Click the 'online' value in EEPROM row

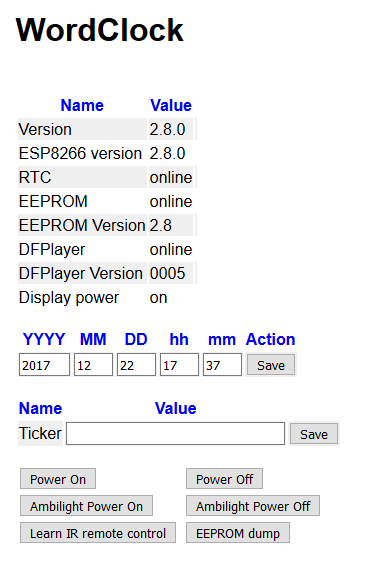[x=171, y=201]
